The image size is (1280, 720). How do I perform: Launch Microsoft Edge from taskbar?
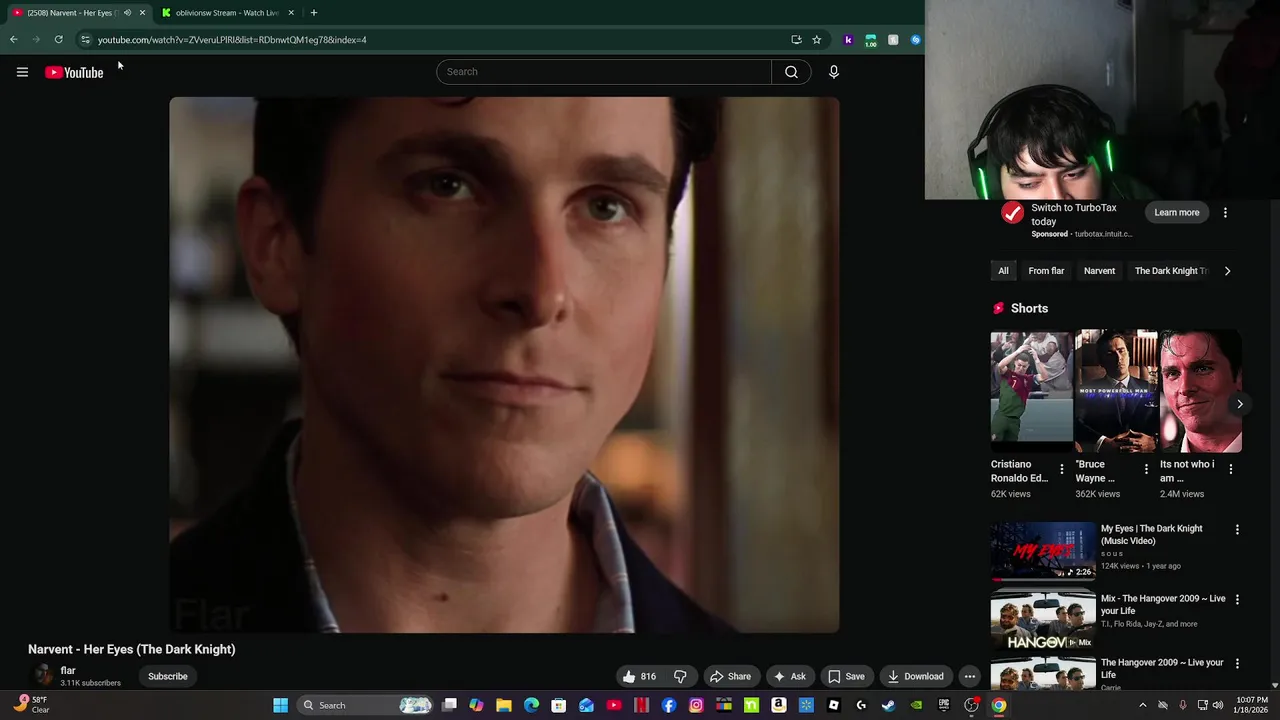pos(531,705)
